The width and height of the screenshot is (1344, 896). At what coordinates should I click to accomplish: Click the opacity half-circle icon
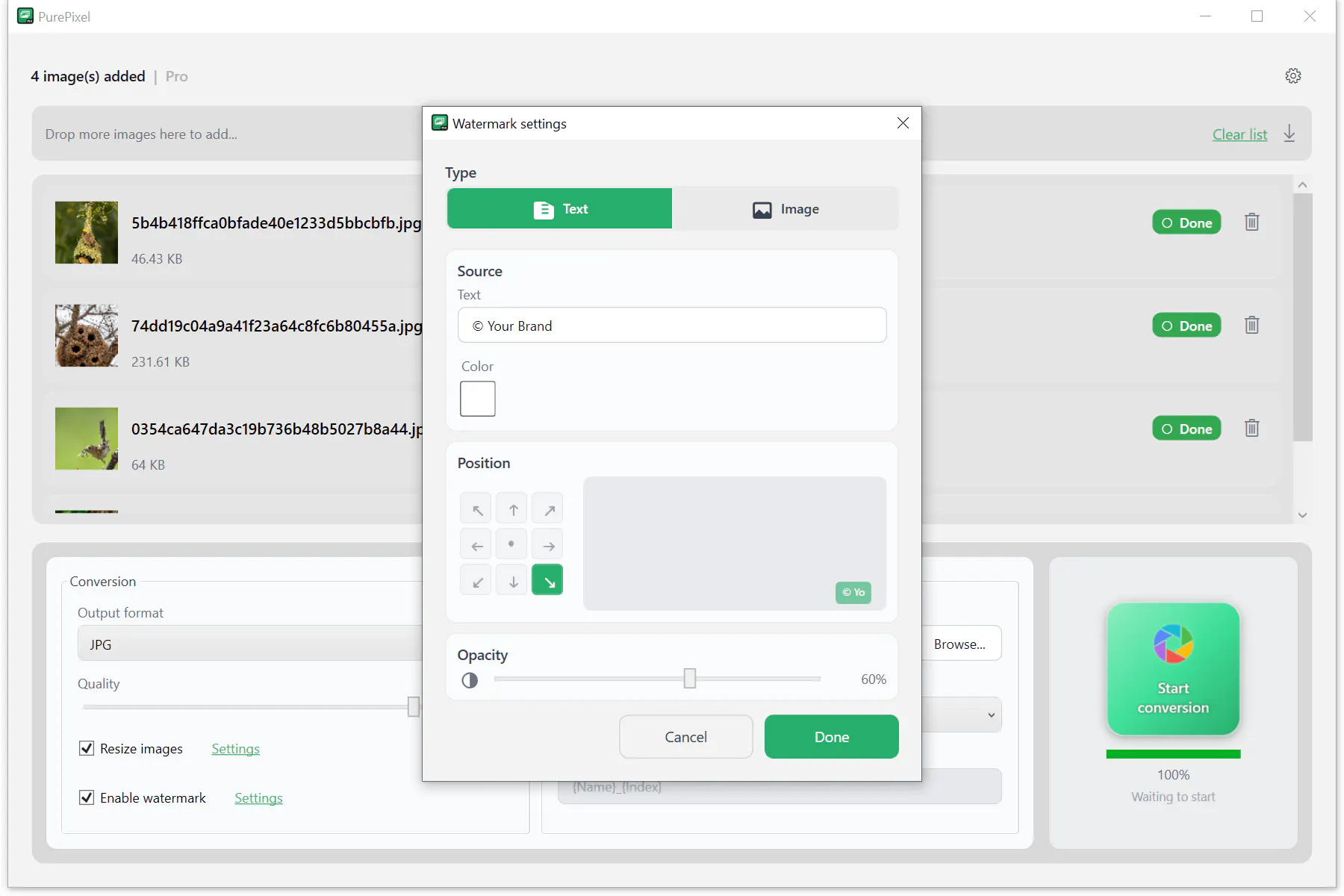tap(470, 680)
